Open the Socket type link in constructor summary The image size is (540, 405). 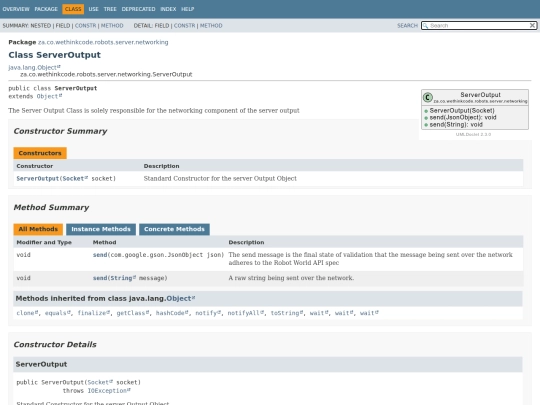click(75, 178)
